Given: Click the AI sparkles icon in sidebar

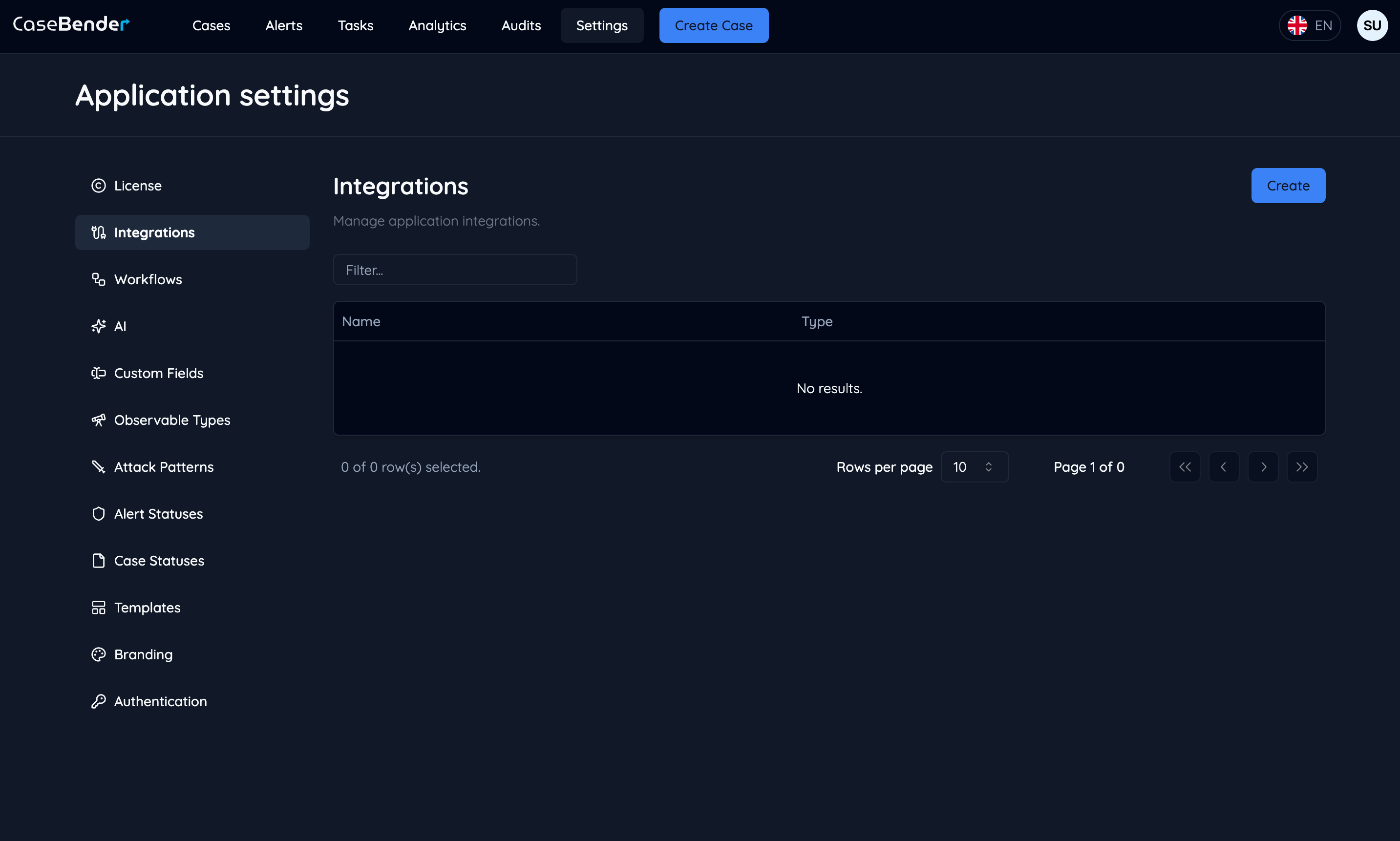Looking at the screenshot, I should point(98,326).
